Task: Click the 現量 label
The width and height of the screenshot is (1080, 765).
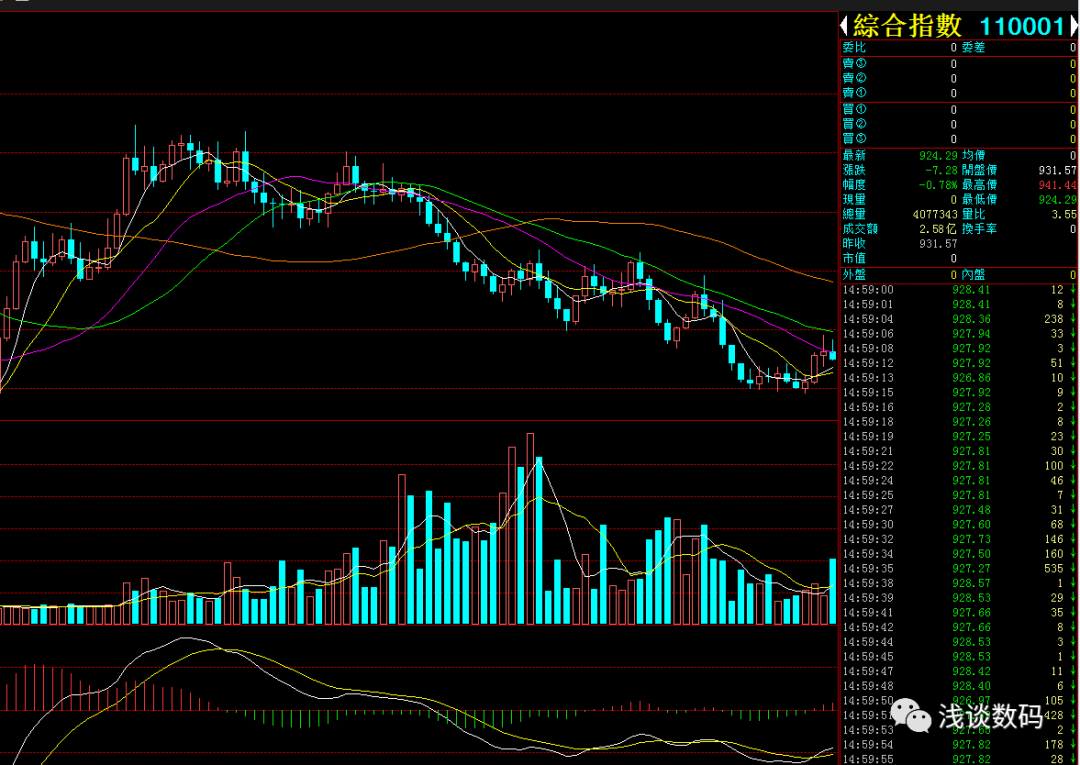Action: (x=855, y=200)
